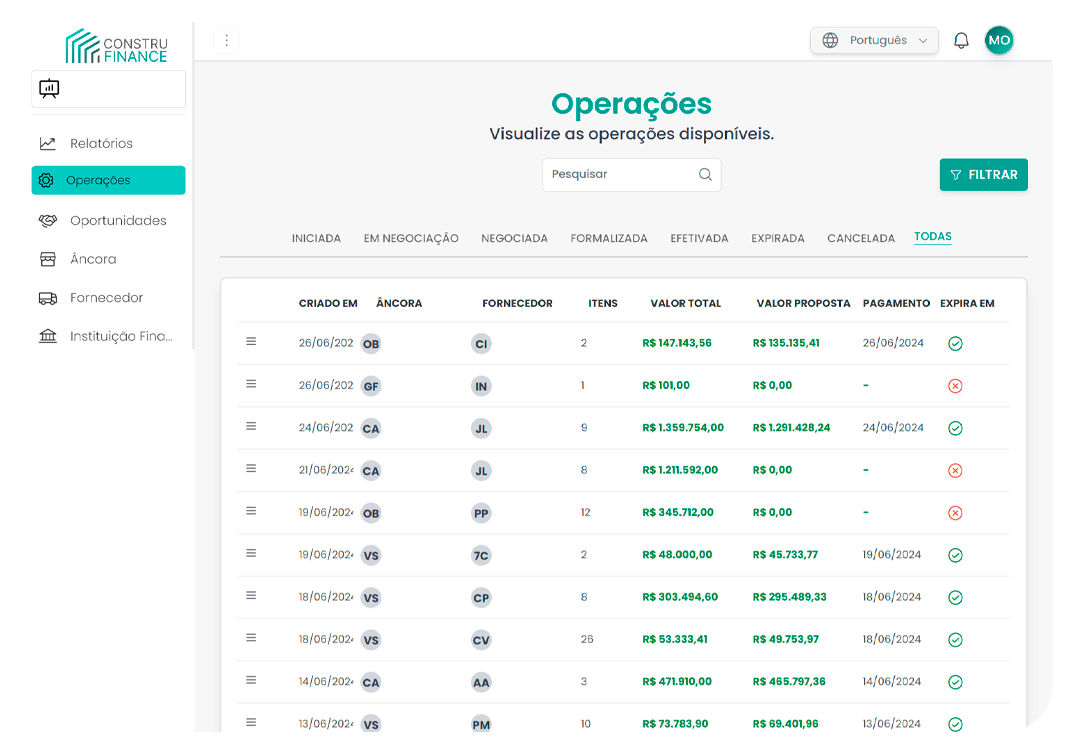Open the MO user avatar menu

pyautogui.click(x=998, y=40)
